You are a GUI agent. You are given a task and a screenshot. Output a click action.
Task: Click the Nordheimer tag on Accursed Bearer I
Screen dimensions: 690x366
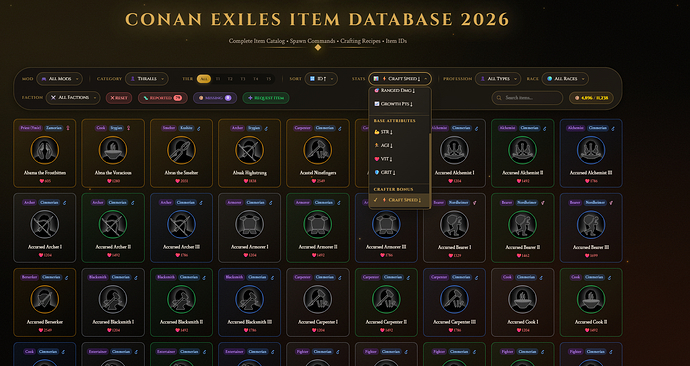(458, 203)
